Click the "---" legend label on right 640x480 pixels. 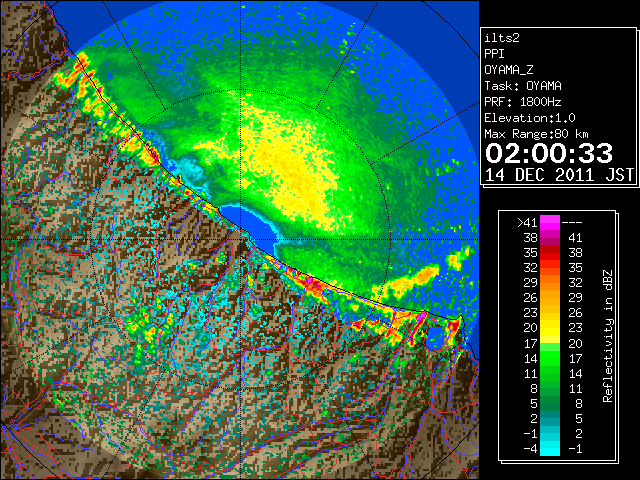coord(572,223)
